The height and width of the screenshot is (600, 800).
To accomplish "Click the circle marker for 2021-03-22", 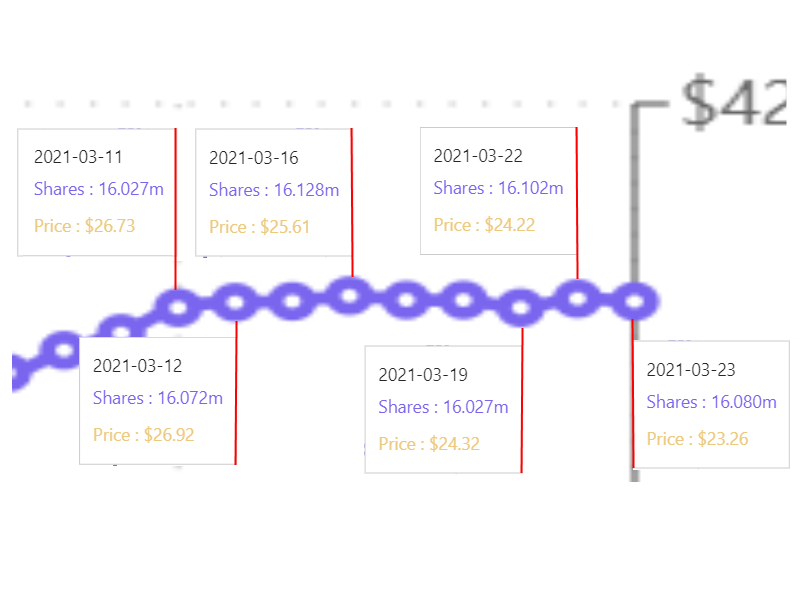I will click(577, 296).
